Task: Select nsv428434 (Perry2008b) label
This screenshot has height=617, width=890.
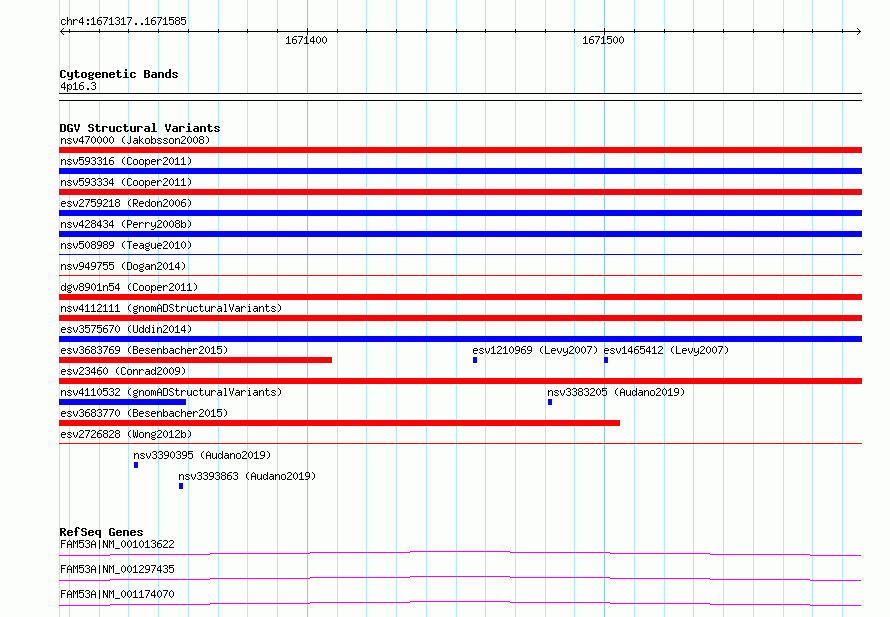Action: pyautogui.click(x=126, y=224)
